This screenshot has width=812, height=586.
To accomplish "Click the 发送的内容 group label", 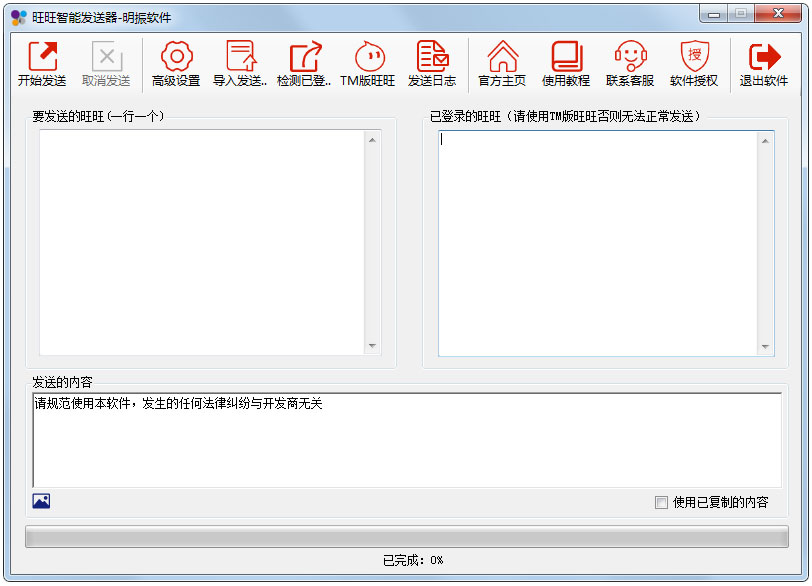I will click(x=62, y=382).
